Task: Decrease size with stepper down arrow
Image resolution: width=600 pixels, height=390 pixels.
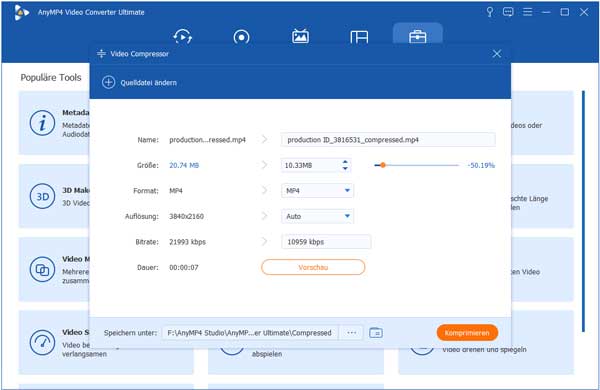Action: (x=345, y=168)
